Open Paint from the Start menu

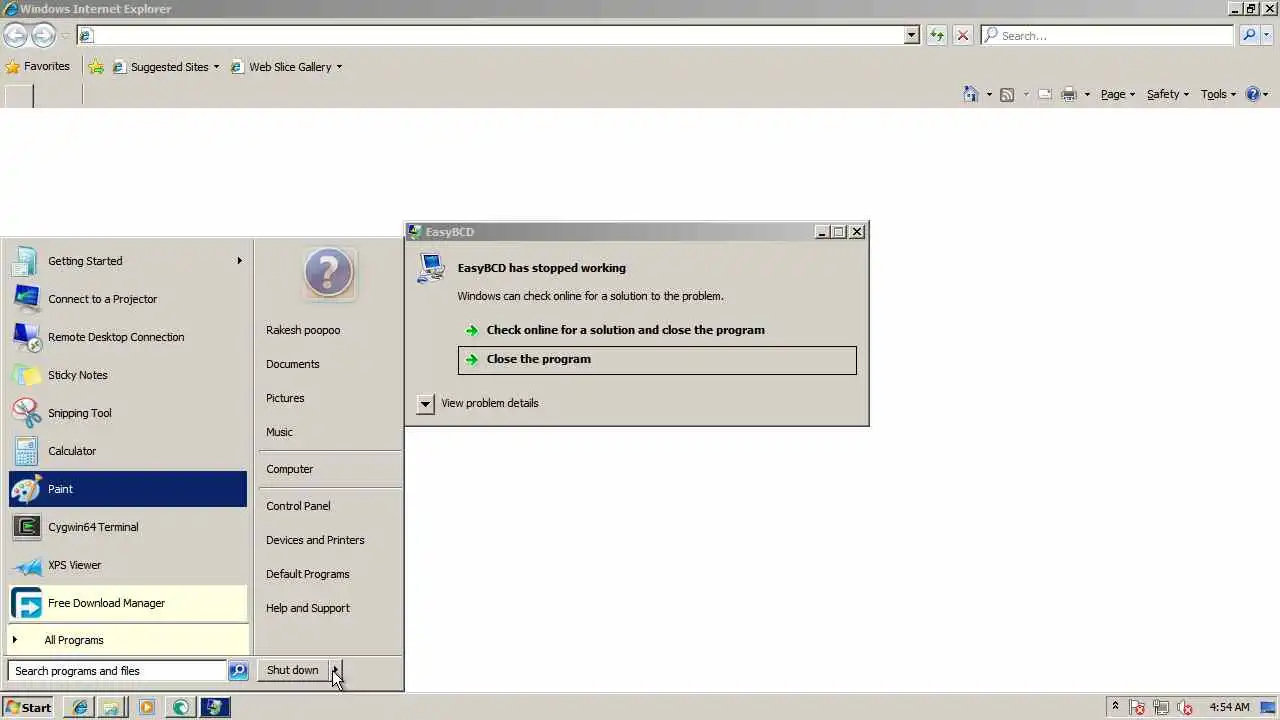(128, 489)
